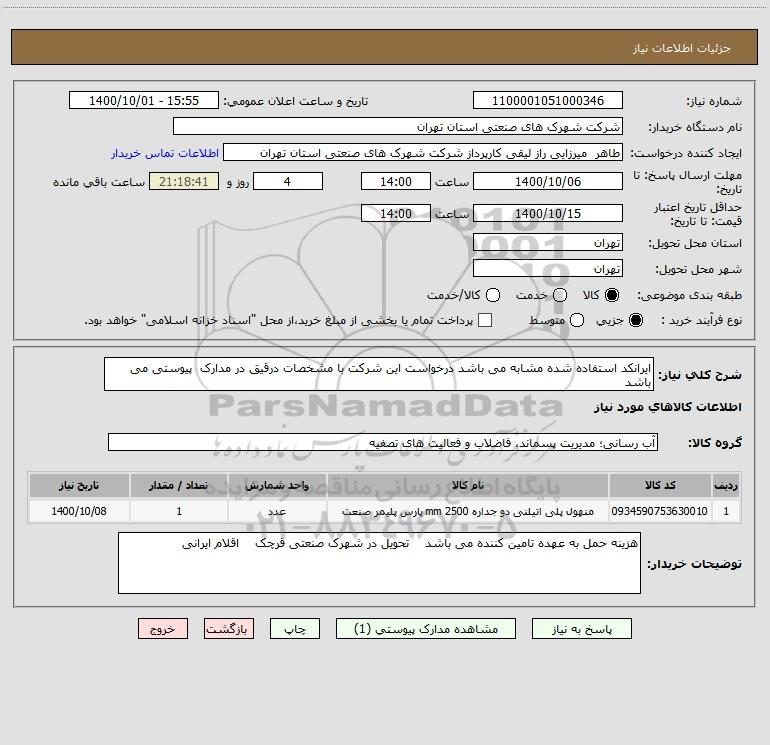
Task: Click the توضیحات خریدار text area
Action: coord(379,563)
